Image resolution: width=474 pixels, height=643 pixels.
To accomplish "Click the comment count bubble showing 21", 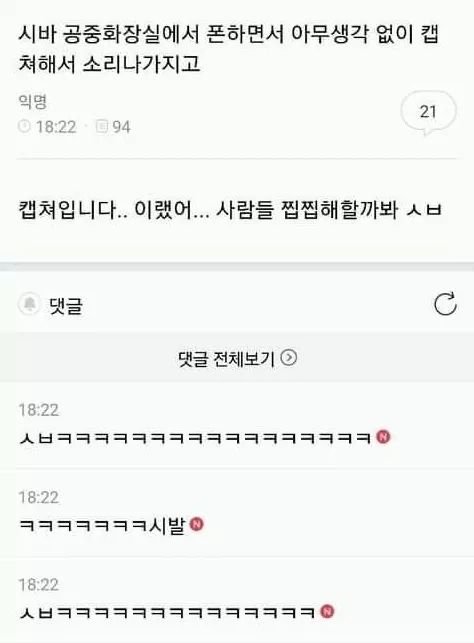I will [428, 113].
